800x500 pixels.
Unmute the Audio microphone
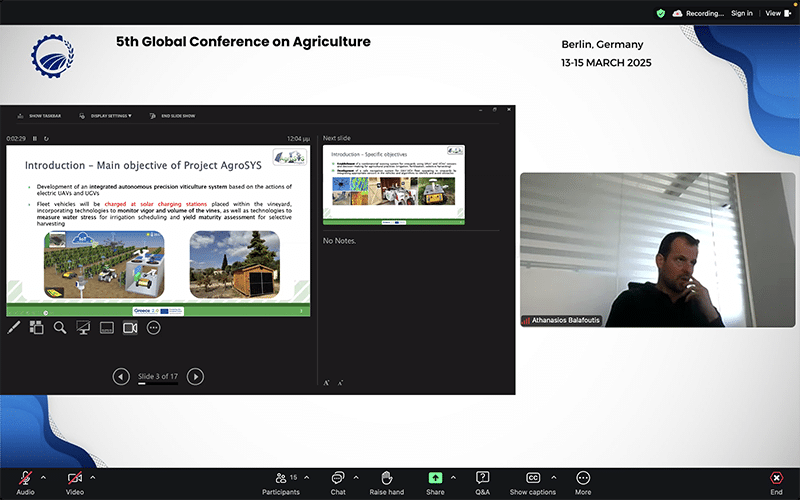(x=25, y=483)
